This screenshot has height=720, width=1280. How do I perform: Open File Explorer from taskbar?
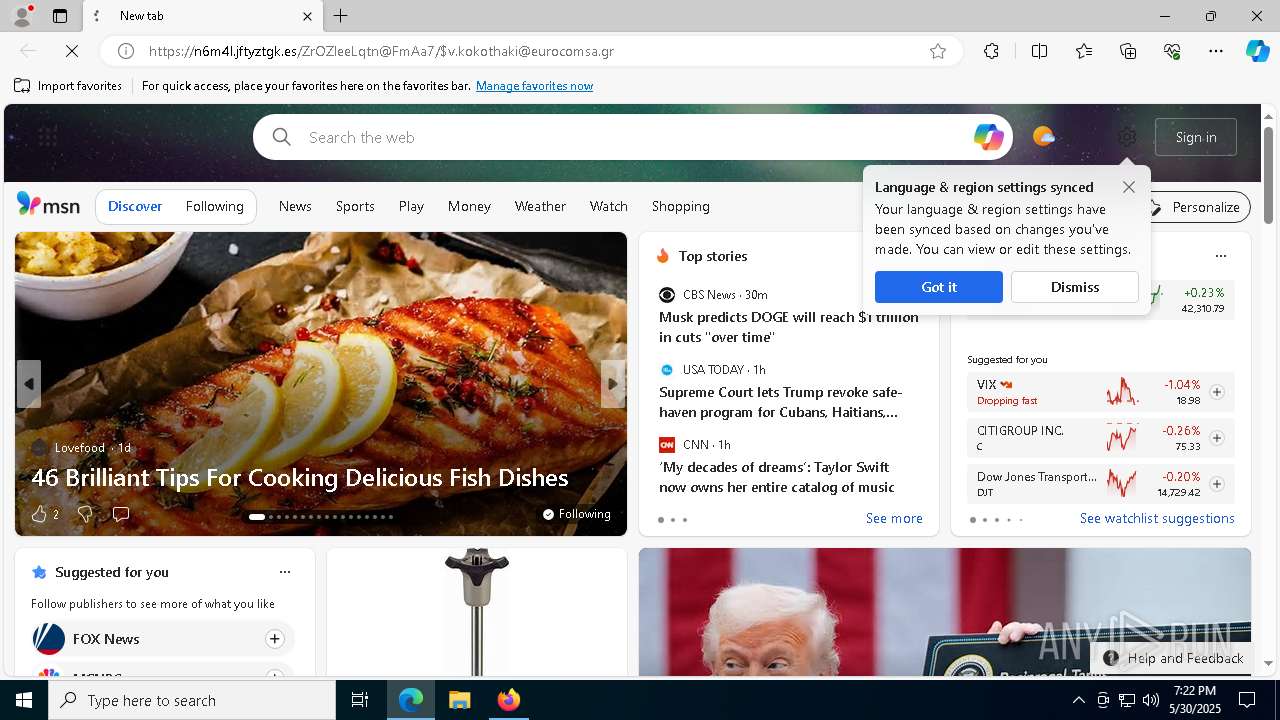click(x=459, y=700)
